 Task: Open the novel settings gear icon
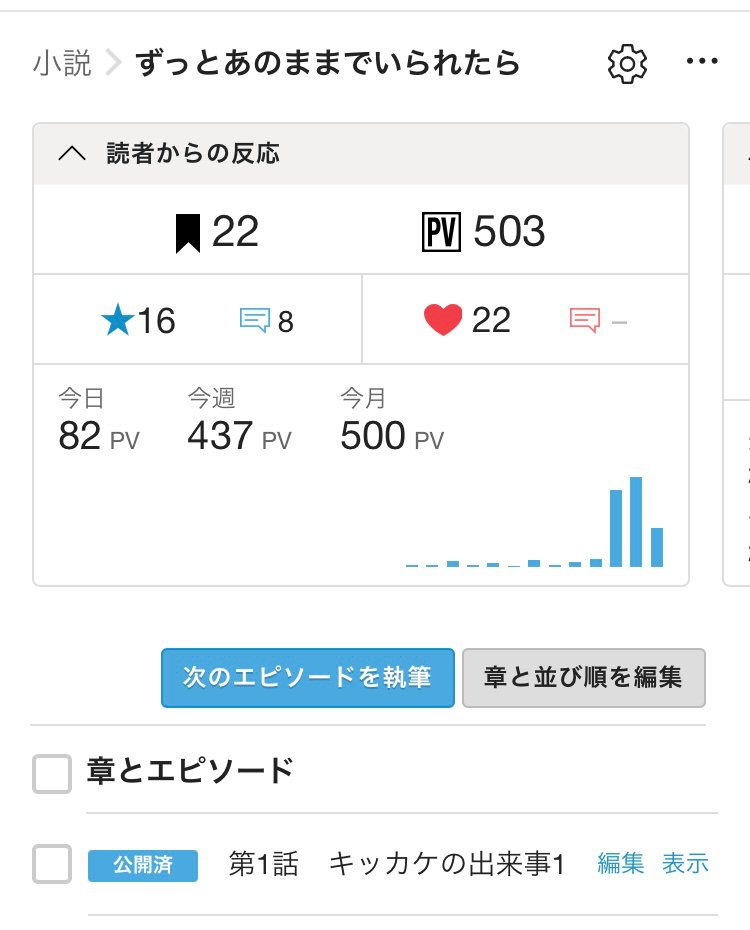[x=627, y=64]
